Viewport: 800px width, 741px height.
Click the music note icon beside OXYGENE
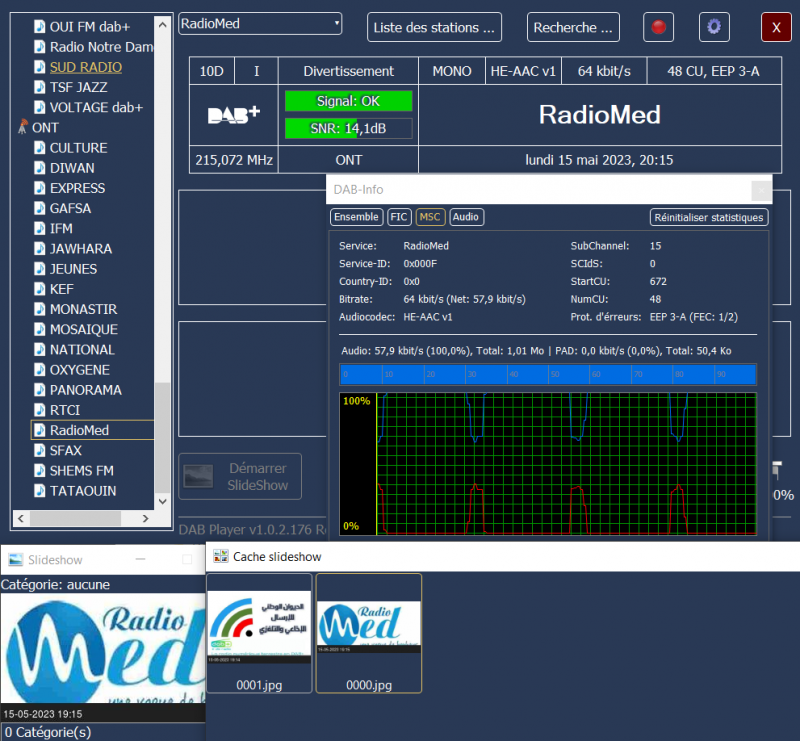click(x=39, y=369)
